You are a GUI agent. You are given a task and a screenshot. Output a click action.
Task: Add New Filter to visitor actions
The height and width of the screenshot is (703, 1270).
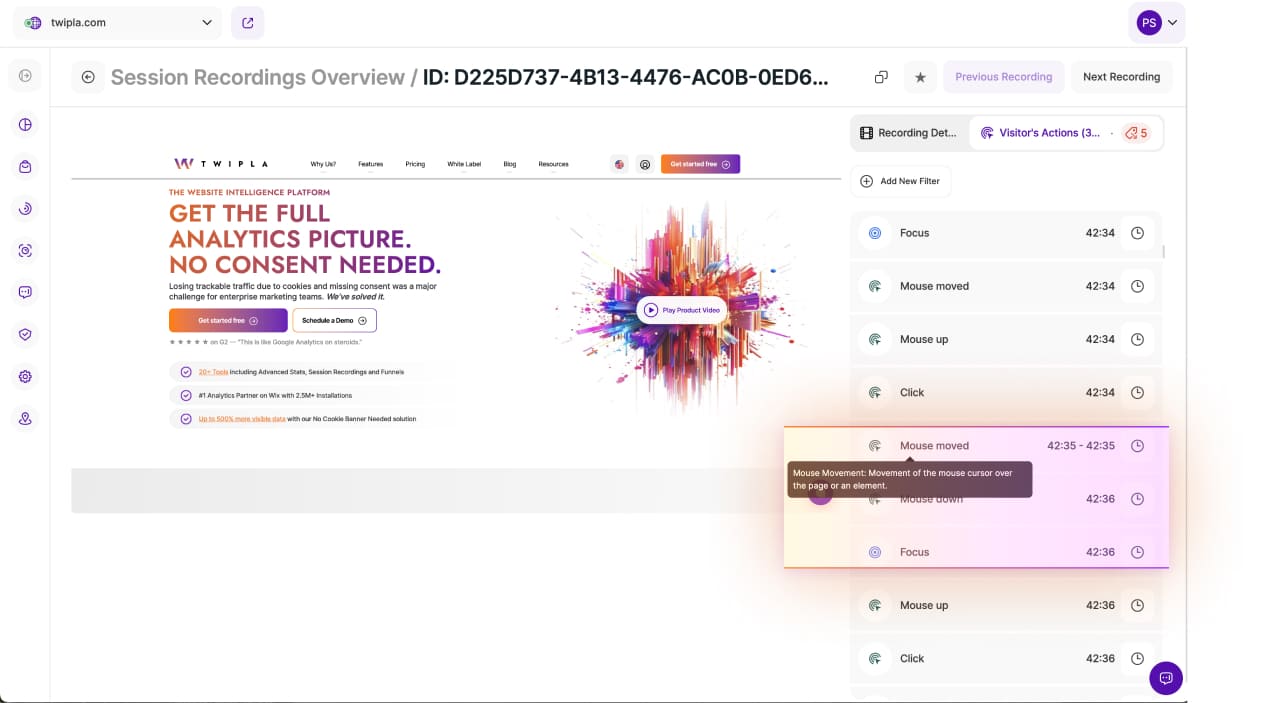(x=901, y=181)
